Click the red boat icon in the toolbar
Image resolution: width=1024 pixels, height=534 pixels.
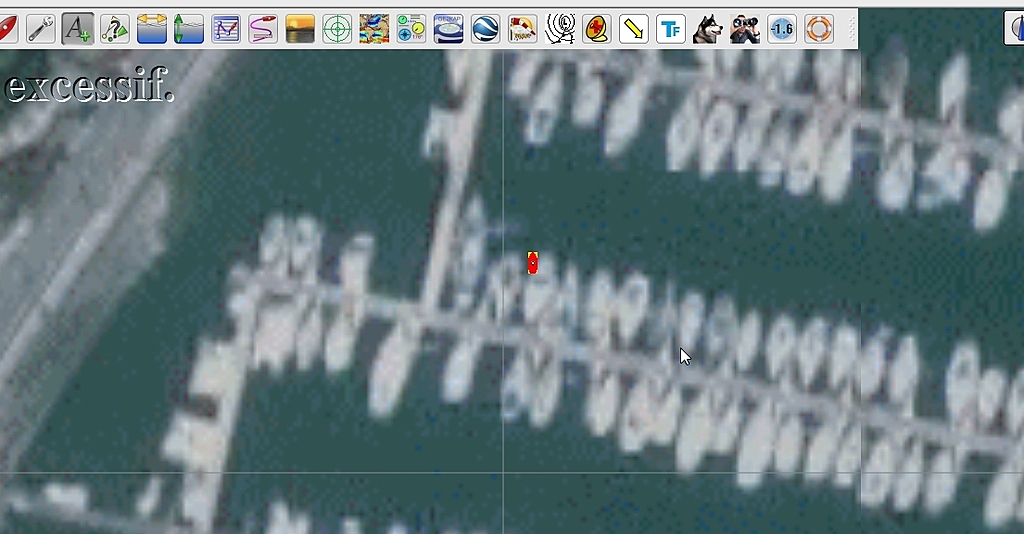pos(8,29)
